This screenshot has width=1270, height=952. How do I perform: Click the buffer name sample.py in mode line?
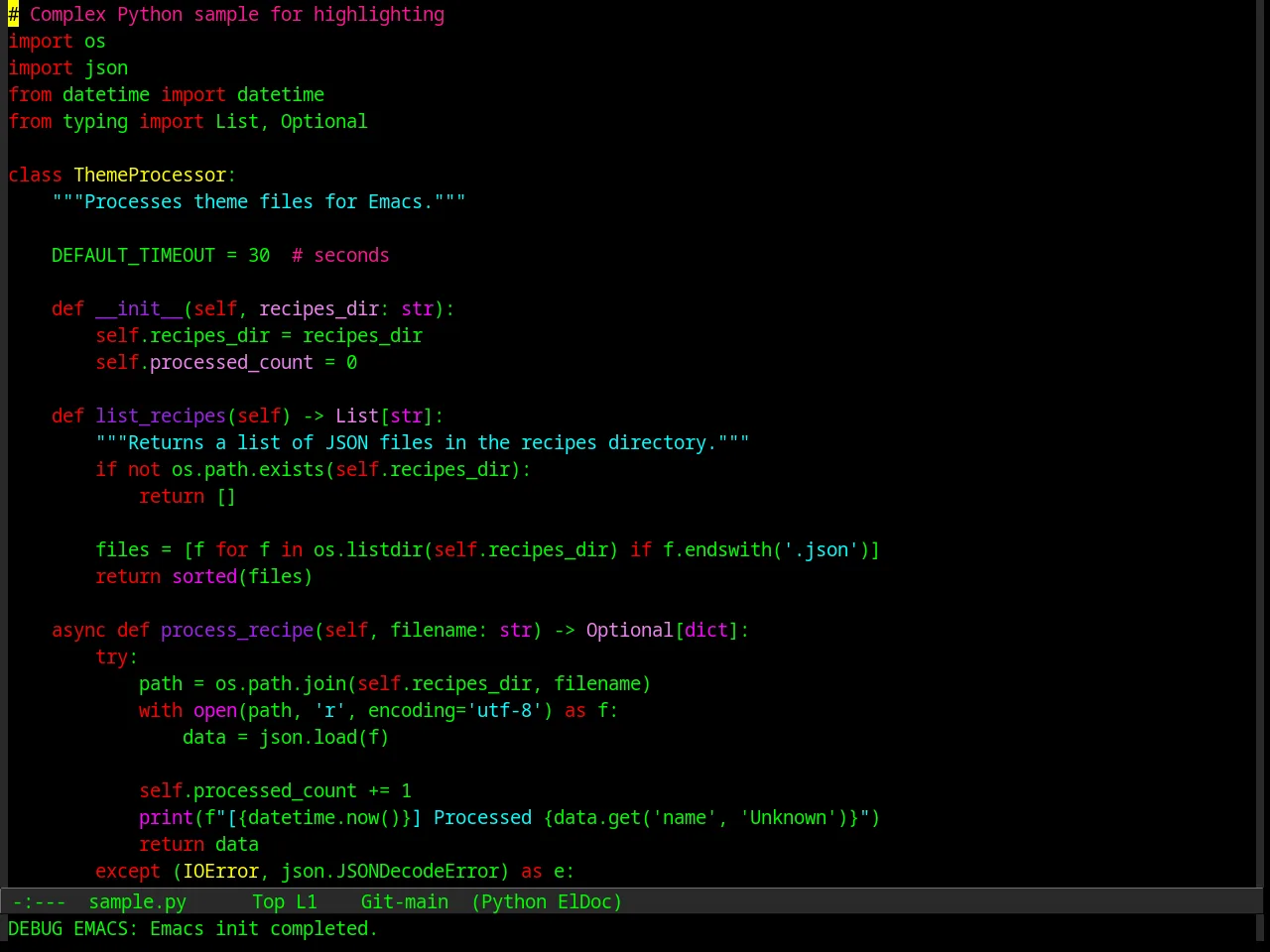[137, 901]
